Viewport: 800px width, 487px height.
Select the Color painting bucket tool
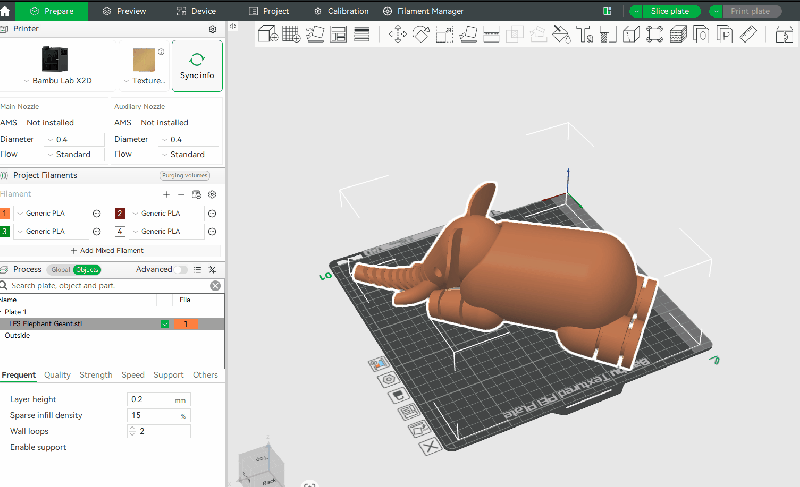click(x=561, y=35)
